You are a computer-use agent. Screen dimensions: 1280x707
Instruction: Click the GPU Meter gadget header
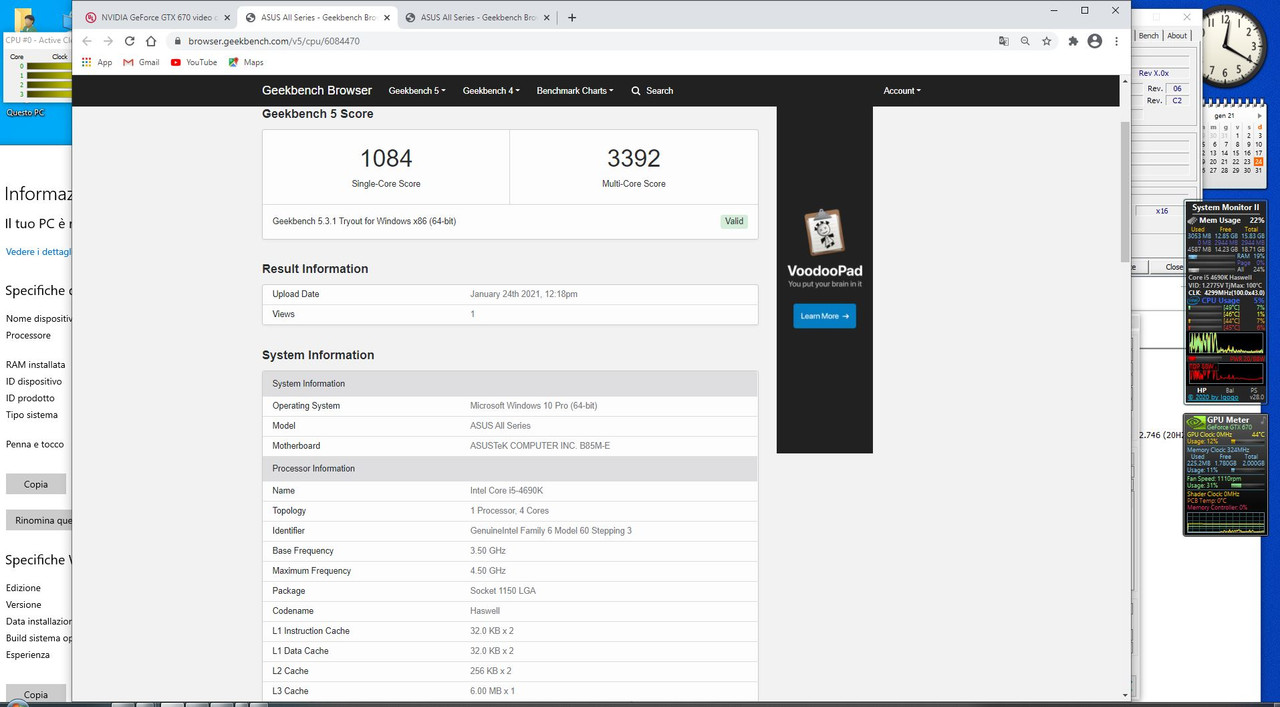tap(1228, 420)
